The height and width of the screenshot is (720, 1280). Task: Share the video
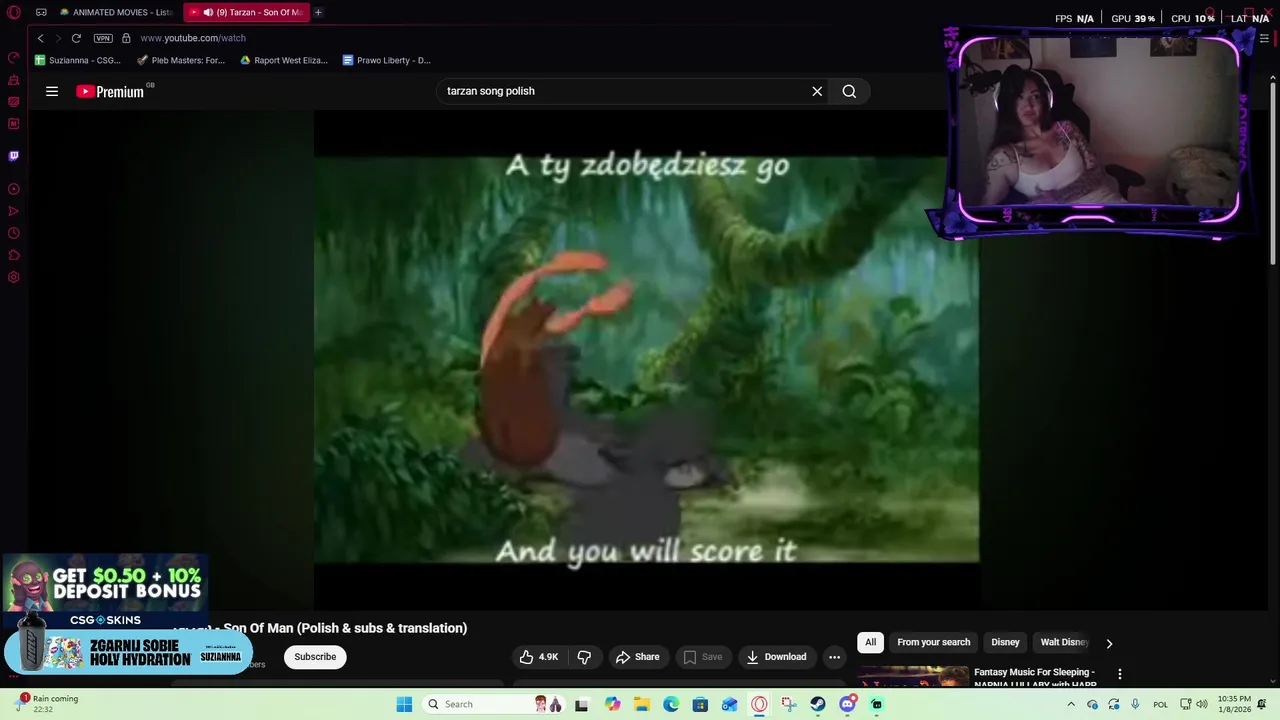(638, 657)
